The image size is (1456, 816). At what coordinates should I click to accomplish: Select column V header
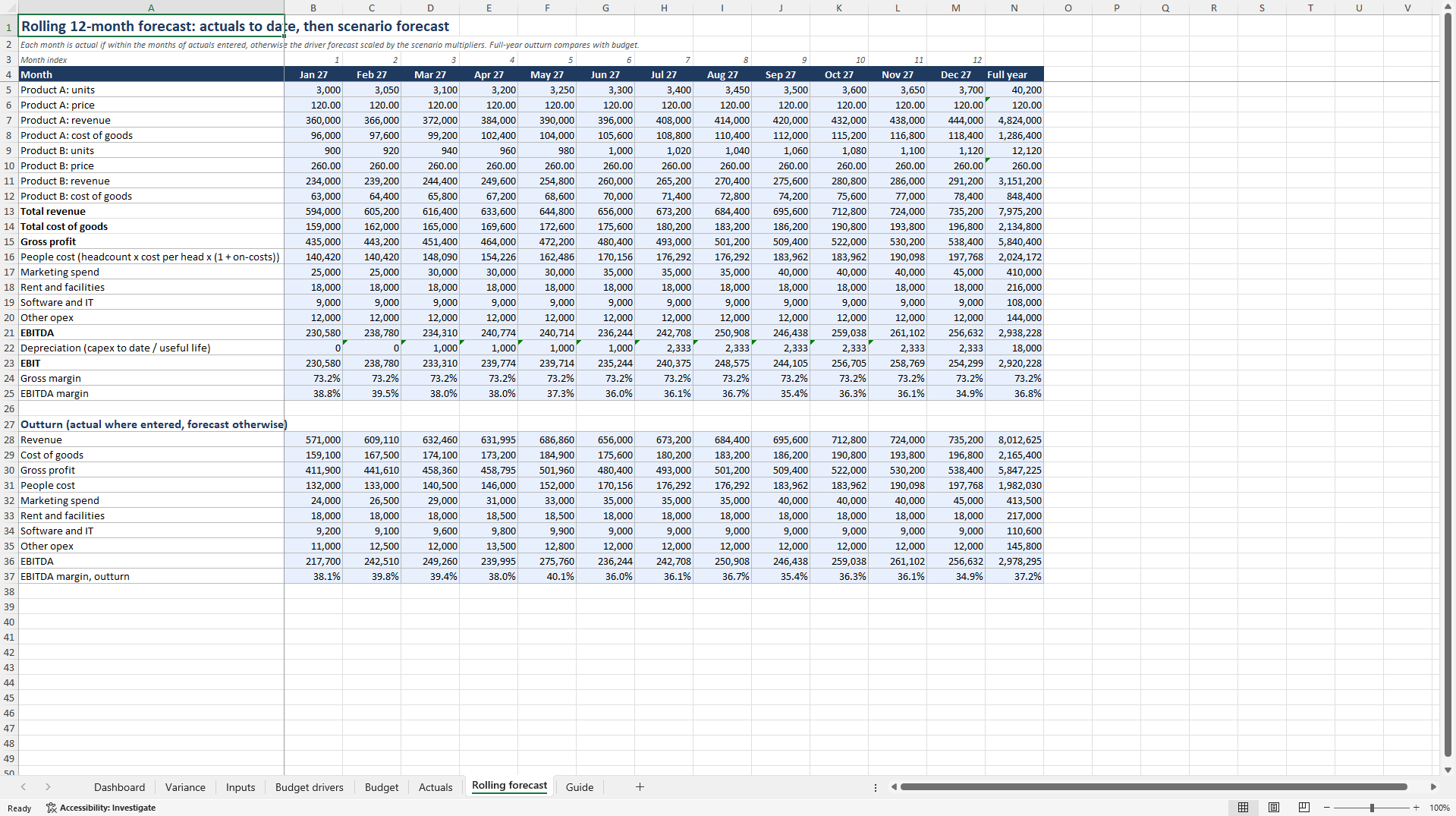[x=1407, y=8]
